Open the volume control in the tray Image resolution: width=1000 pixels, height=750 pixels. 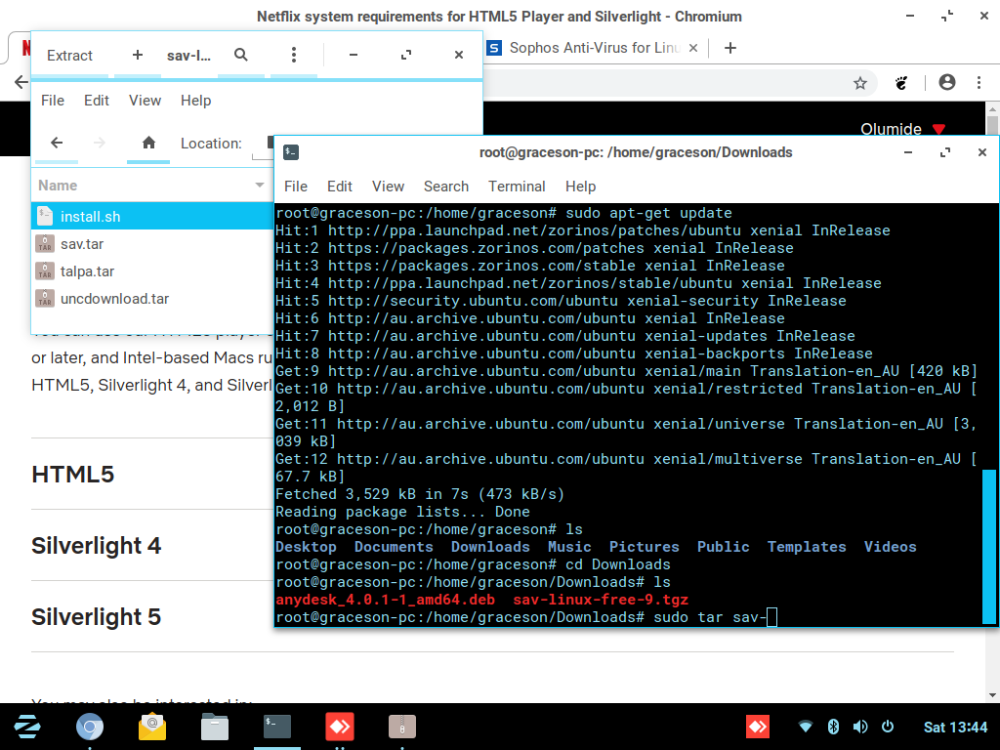pos(860,726)
